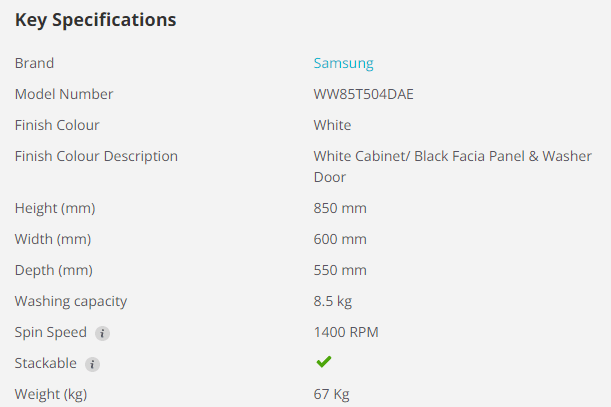This screenshot has height=407, width=611.
Task: Click the 850 mm height value
Action: (x=340, y=208)
